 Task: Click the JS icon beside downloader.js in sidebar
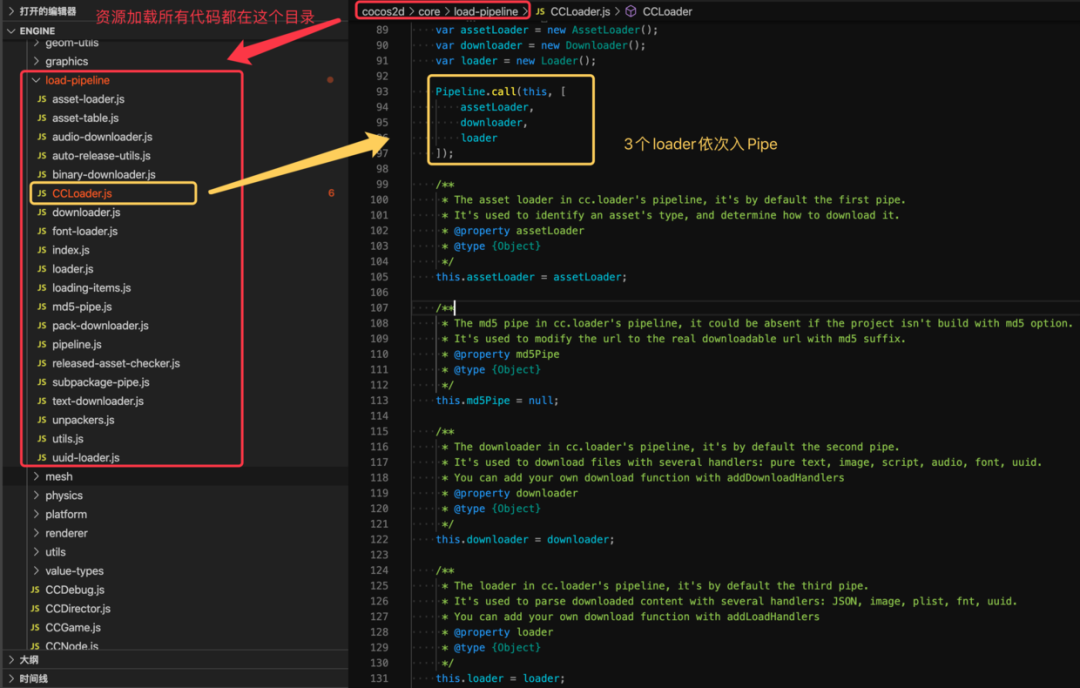[42, 212]
